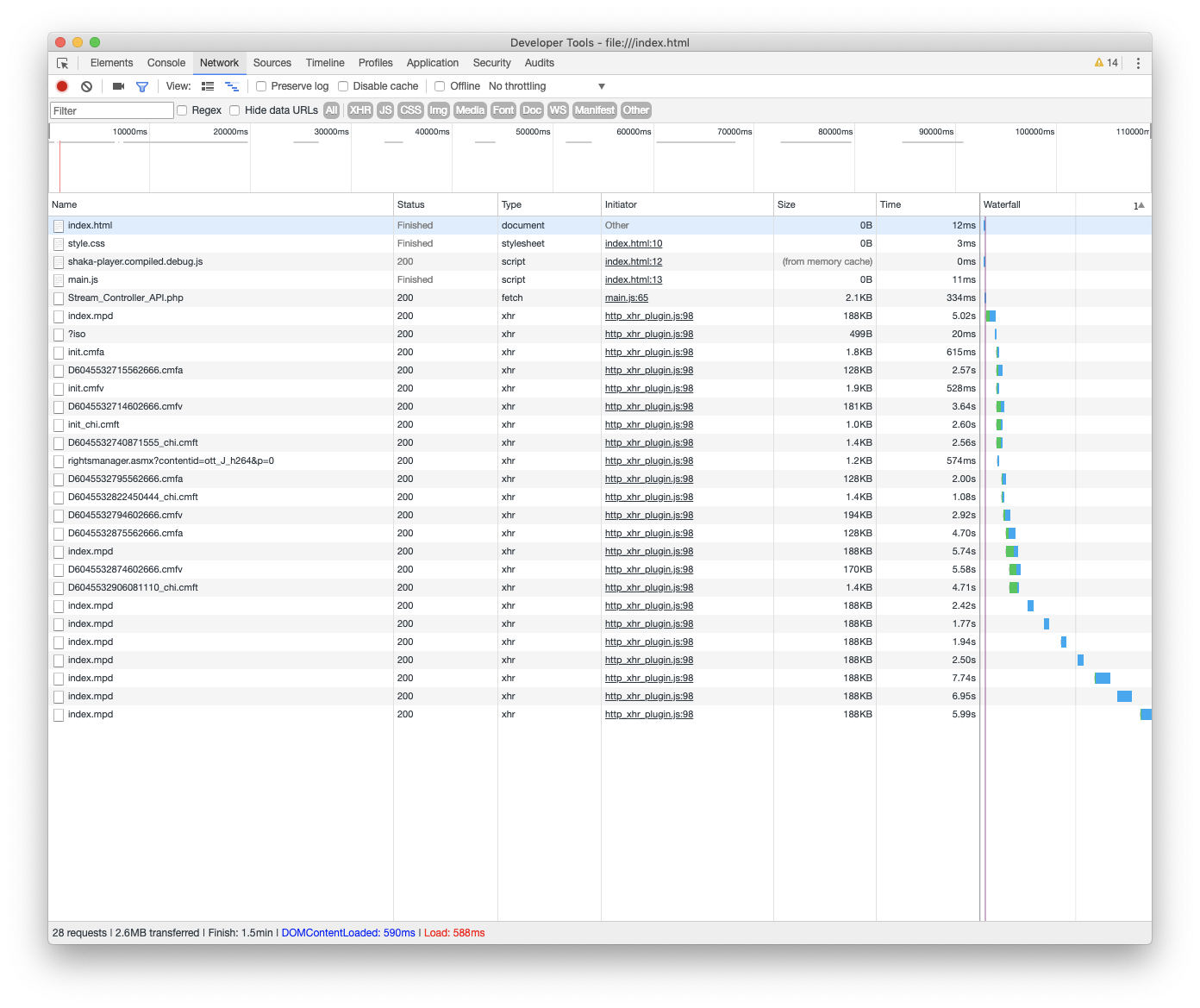This screenshot has height=1008, width=1200.
Task: Click the file icon beside main.js
Action: (59, 280)
